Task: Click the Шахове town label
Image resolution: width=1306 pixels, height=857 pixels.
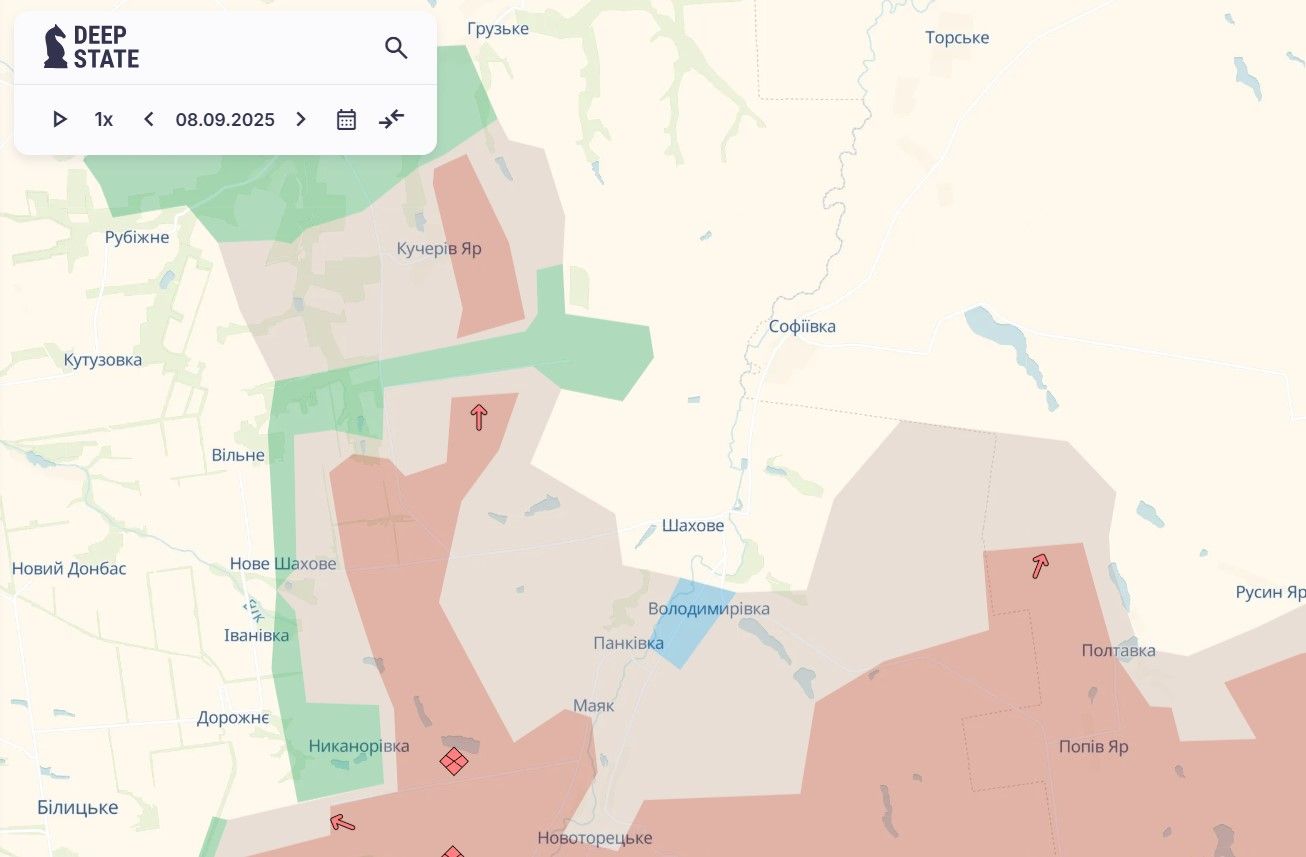Action: click(692, 526)
